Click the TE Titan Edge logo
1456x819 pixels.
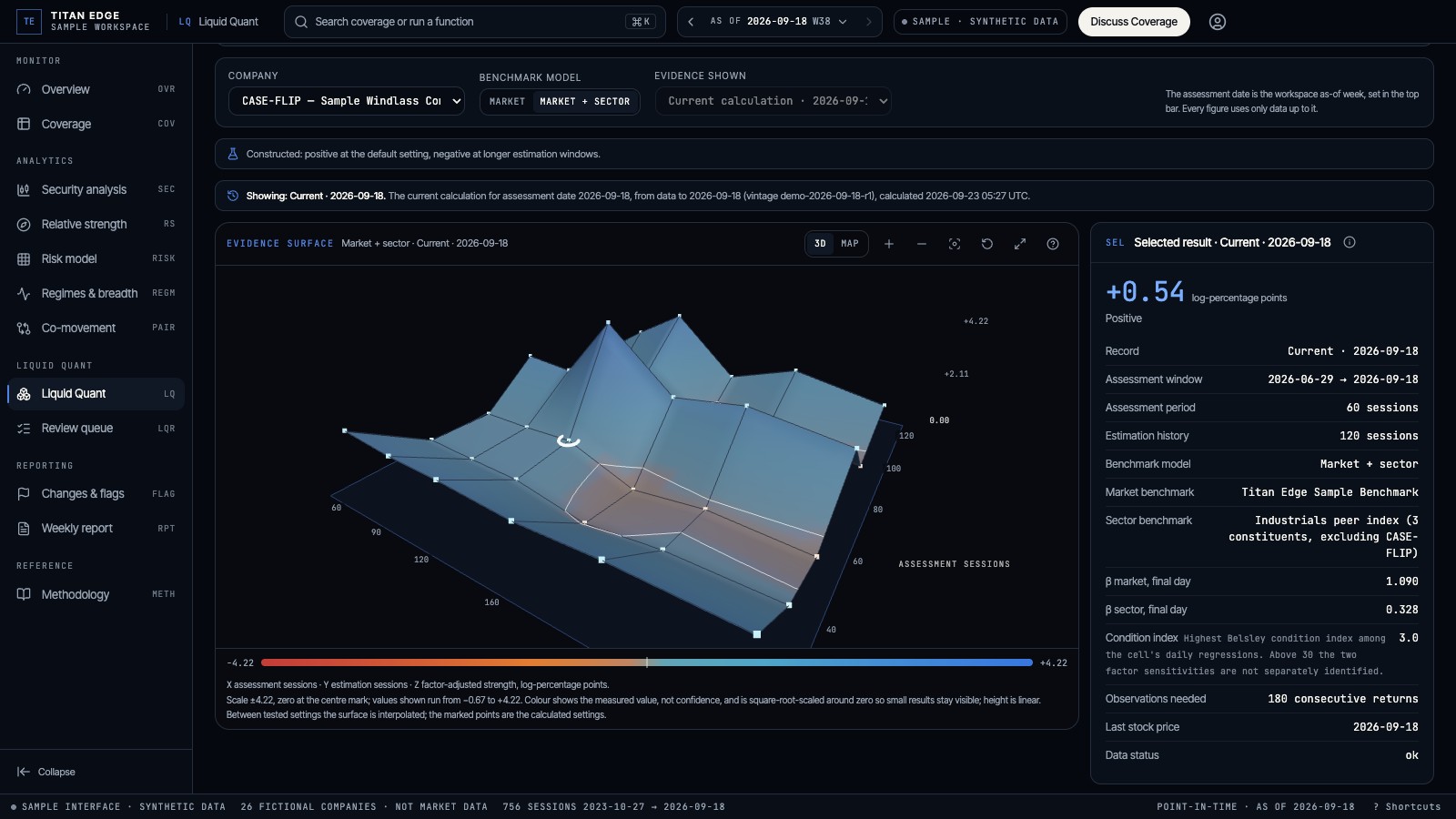click(x=29, y=21)
